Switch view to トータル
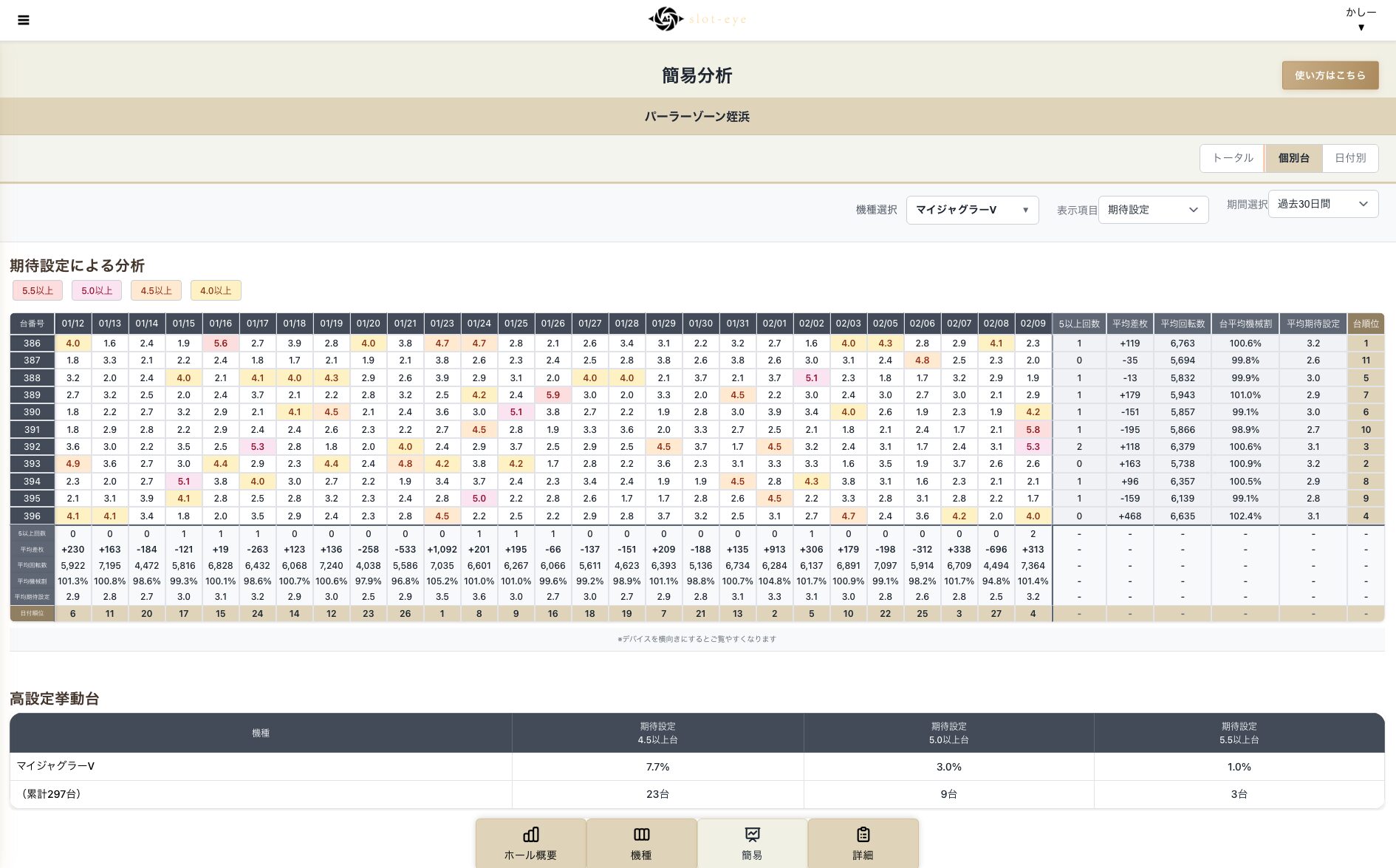 (x=1233, y=158)
